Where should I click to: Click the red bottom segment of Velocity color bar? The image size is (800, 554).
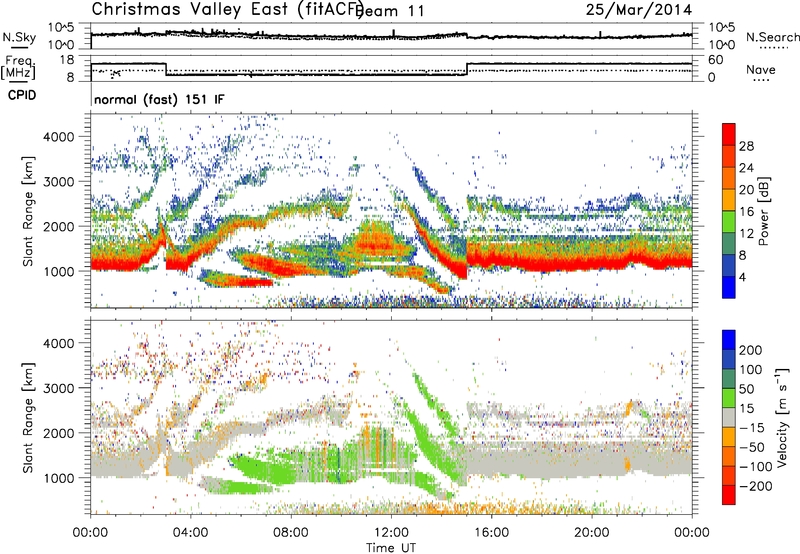[x=729, y=495]
